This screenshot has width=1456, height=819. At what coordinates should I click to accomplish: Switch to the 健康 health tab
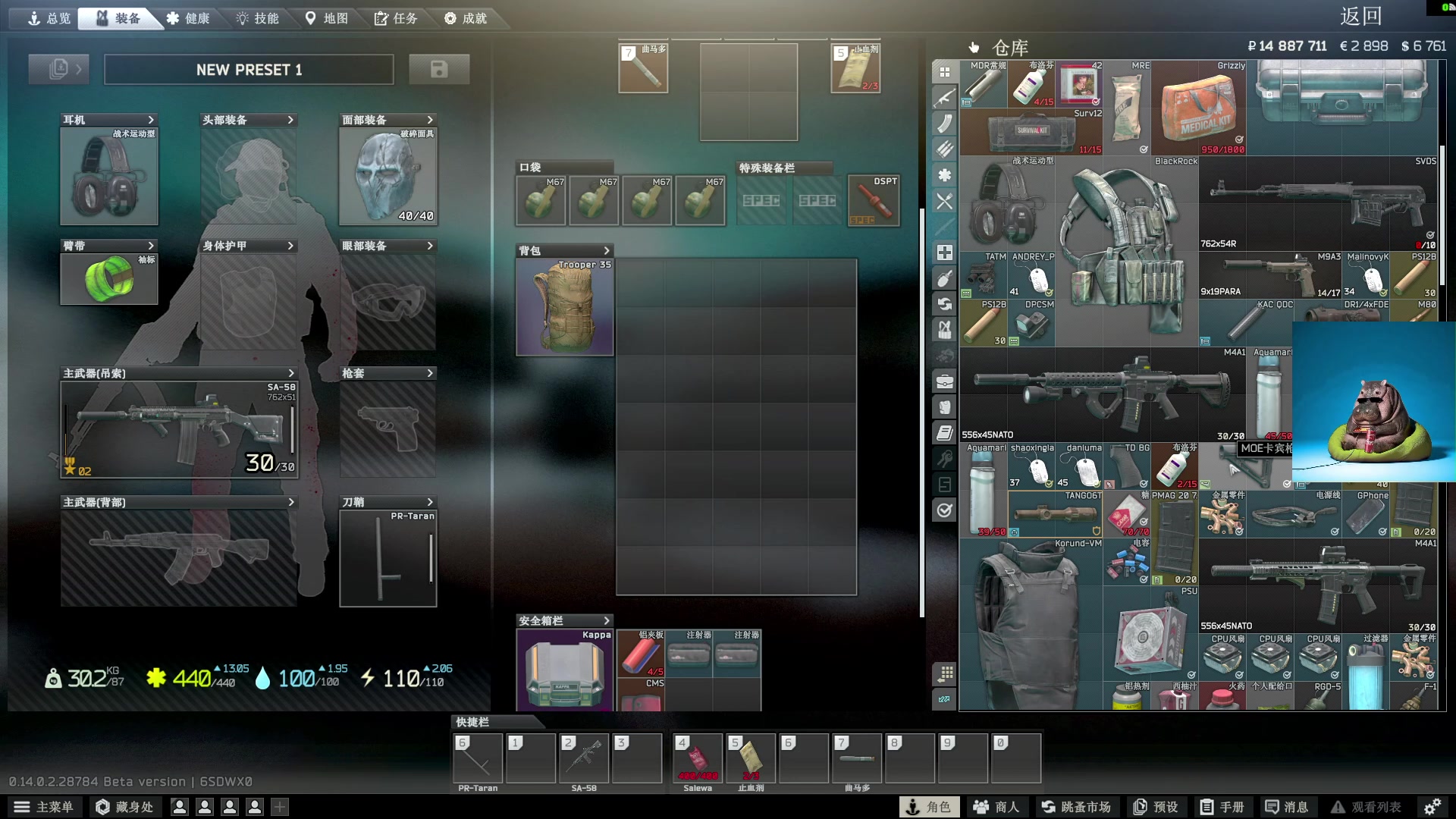tap(188, 18)
